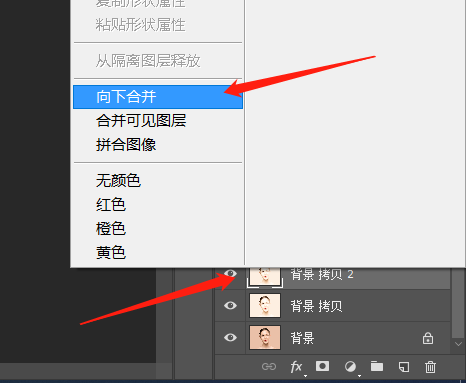The image size is (466, 383).
Task: Select the 背景 拷贝 2 layer thumbnail
Action: [265, 276]
